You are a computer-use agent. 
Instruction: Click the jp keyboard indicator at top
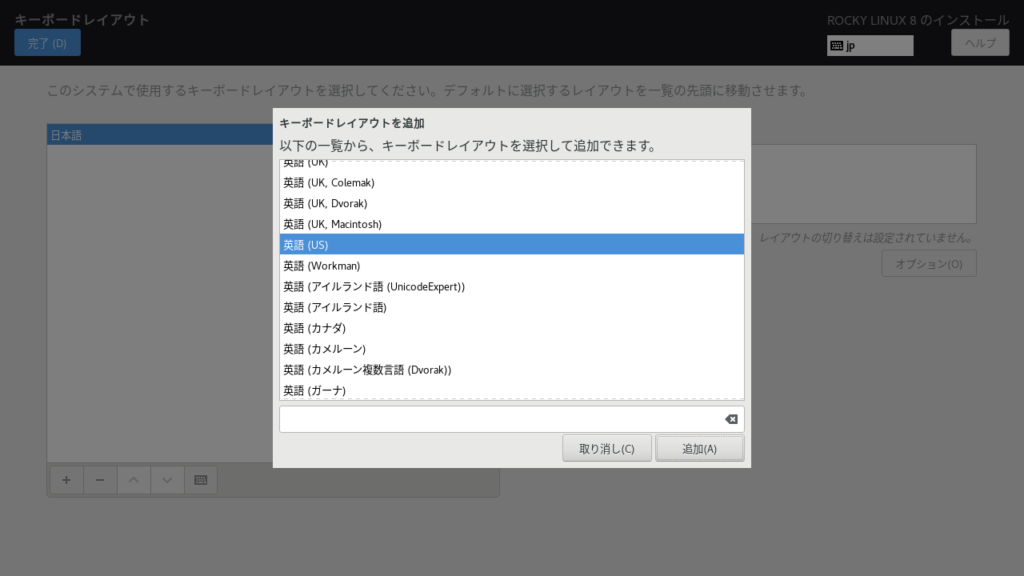pyautogui.click(x=869, y=45)
